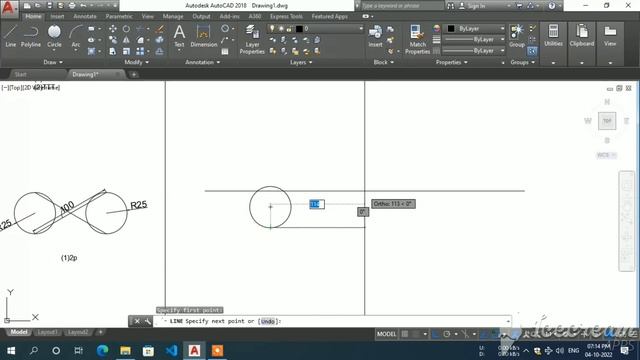Viewport: 640px width, 360px height.
Task: Click the black object color swatch in Properties
Action: coord(451,29)
